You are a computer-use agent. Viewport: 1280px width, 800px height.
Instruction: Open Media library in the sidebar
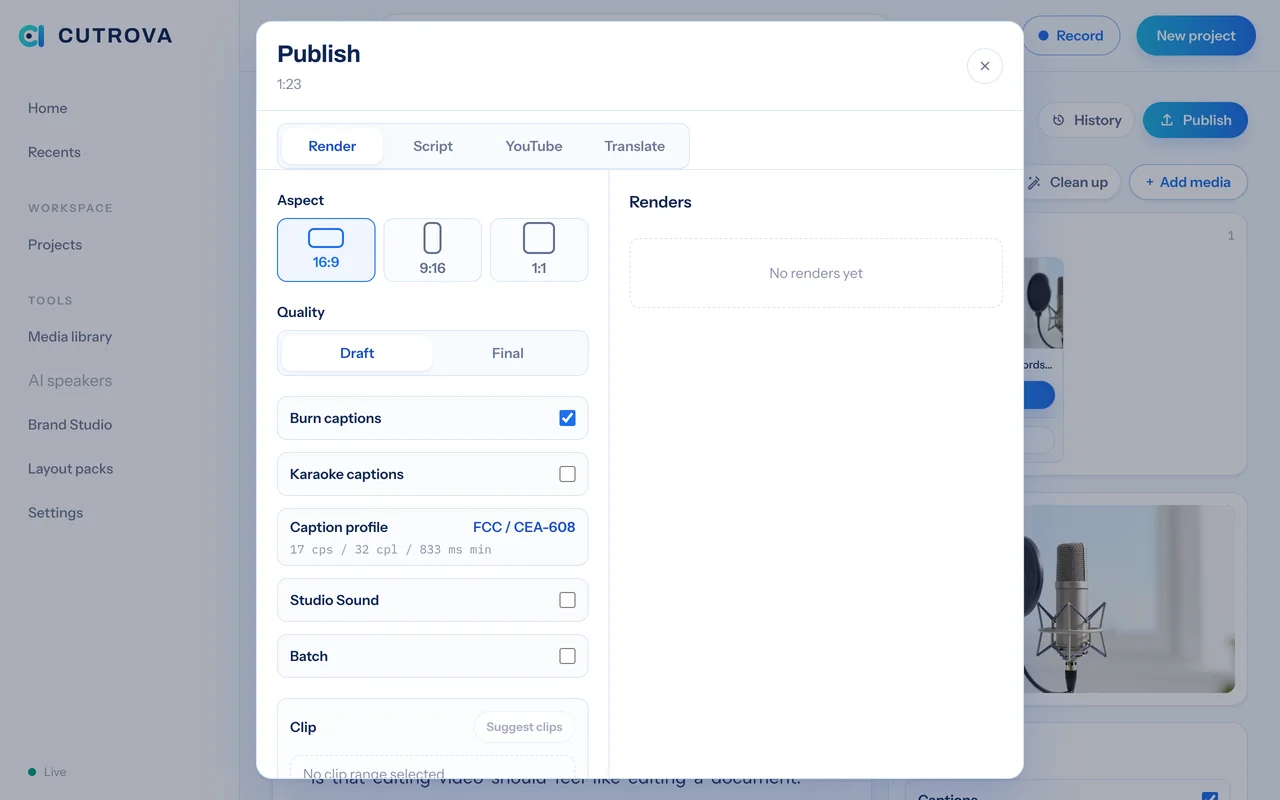point(70,336)
